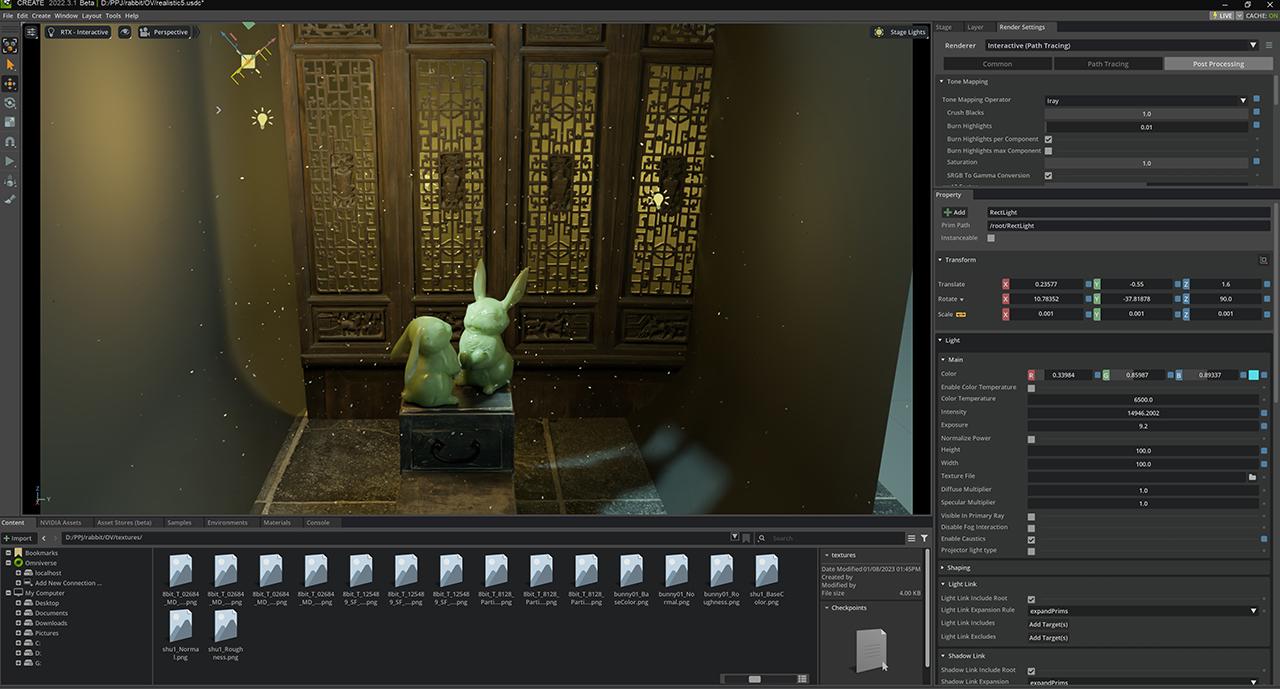Screen dimensions: 1280x689
Task: Open the viewport visibility eye icon
Action: pos(124,31)
